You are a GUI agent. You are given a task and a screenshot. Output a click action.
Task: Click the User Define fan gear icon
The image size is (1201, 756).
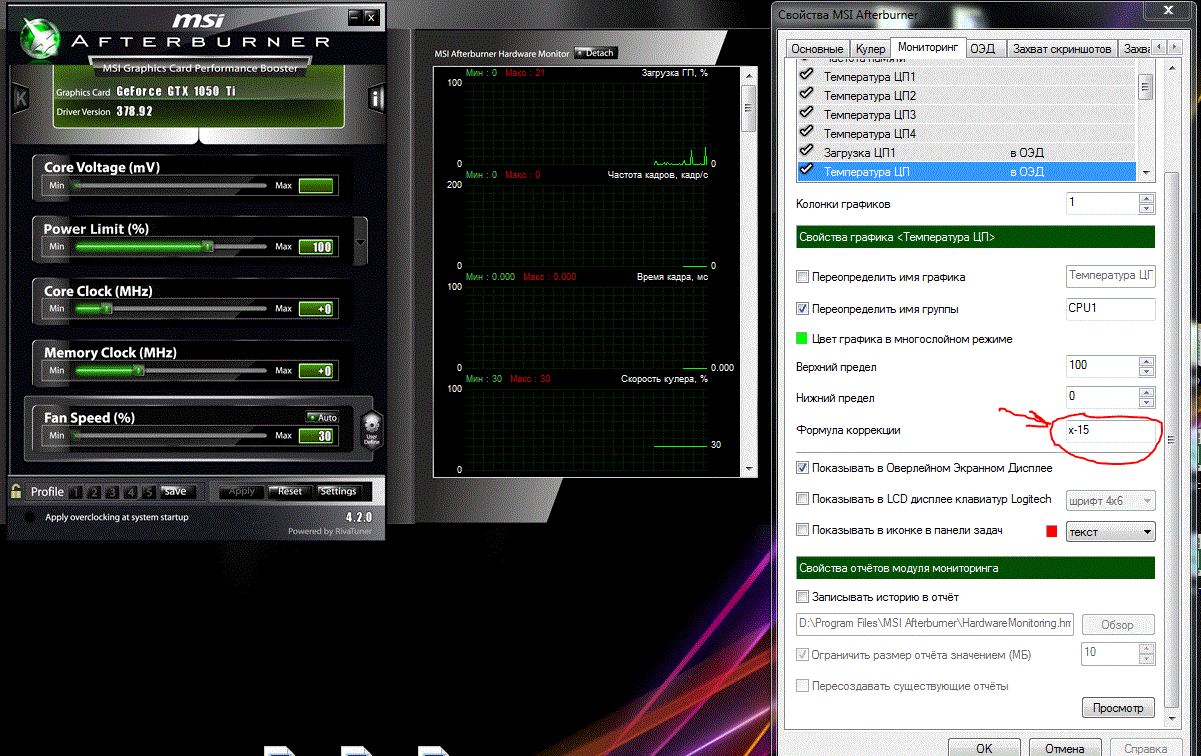coord(371,429)
